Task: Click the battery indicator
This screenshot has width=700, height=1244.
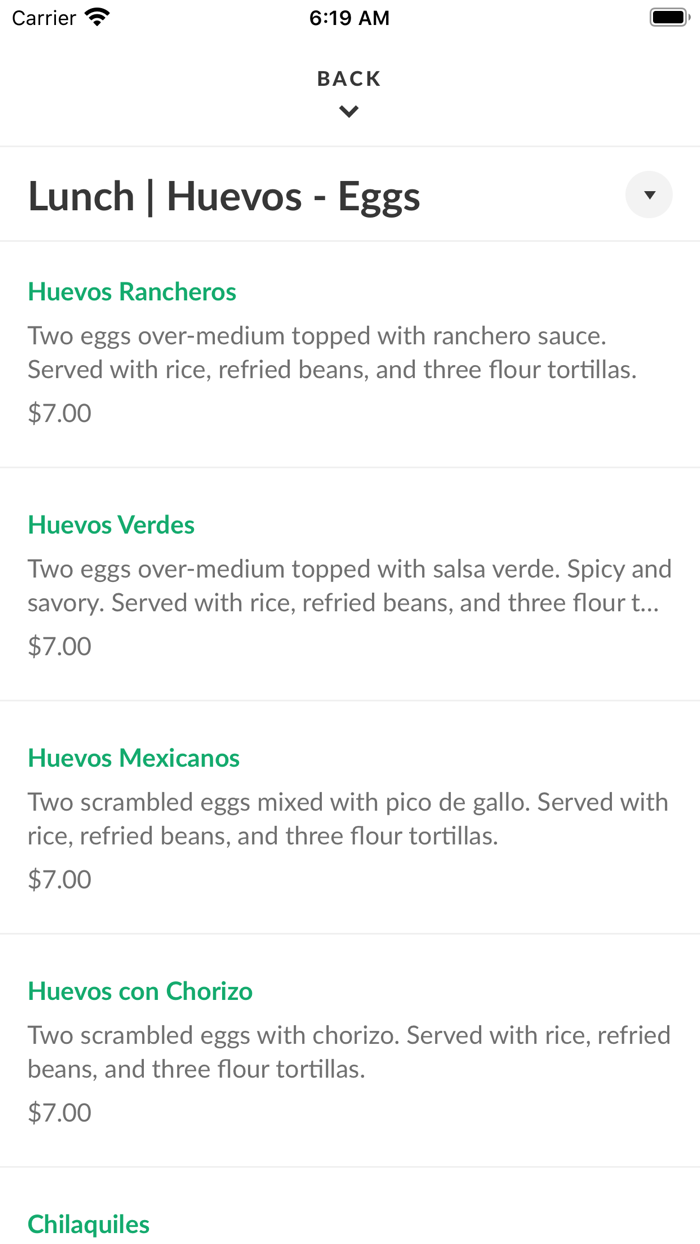Action: [668, 16]
